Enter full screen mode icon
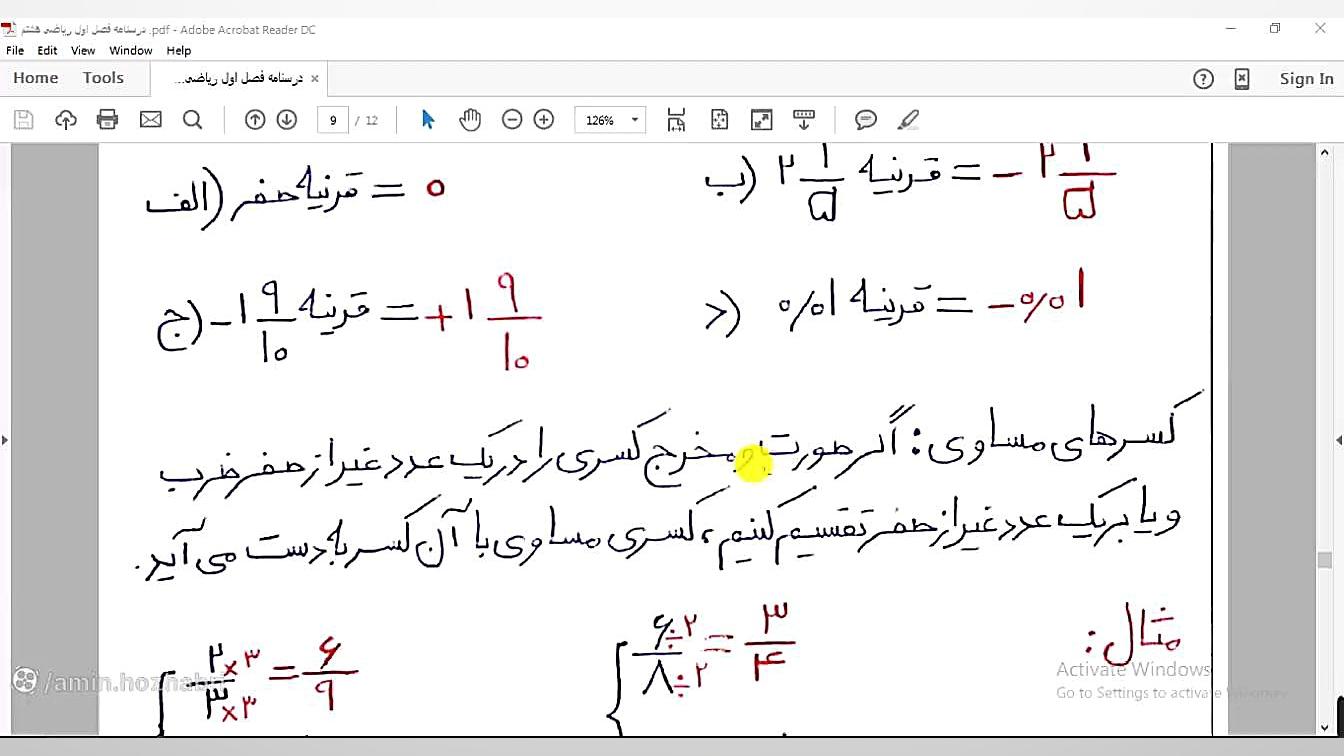 (761, 120)
